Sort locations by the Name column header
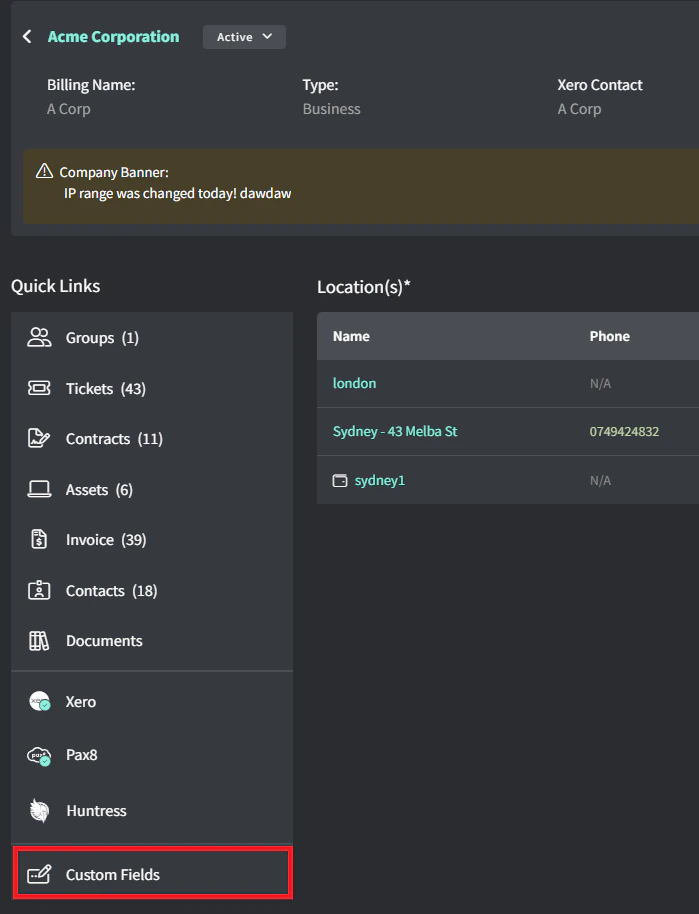 (x=351, y=336)
